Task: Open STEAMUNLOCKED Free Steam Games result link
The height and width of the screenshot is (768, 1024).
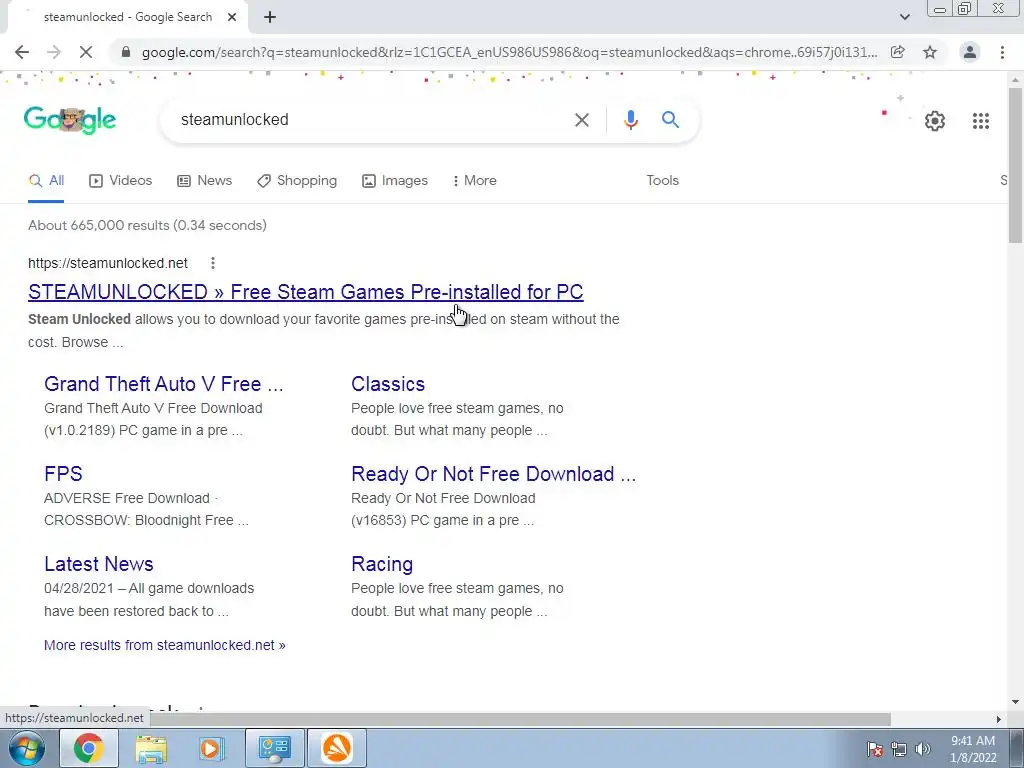Action: click(306, 292)
